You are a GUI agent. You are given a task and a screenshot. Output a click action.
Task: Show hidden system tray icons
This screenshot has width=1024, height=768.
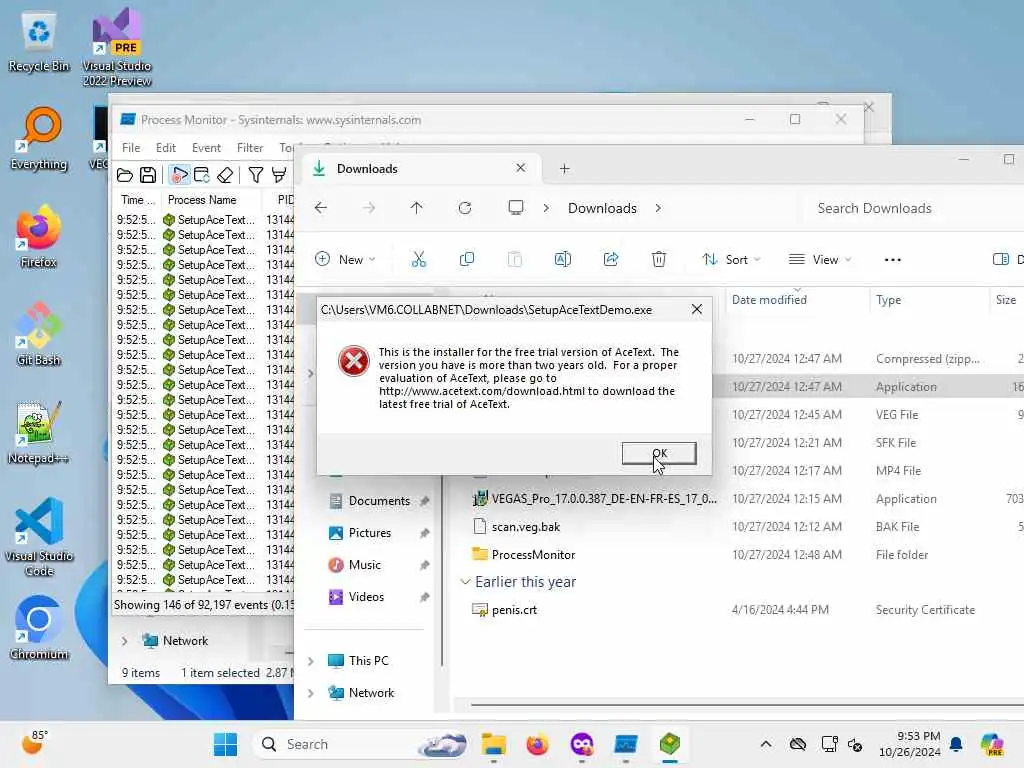pos(765,744)
